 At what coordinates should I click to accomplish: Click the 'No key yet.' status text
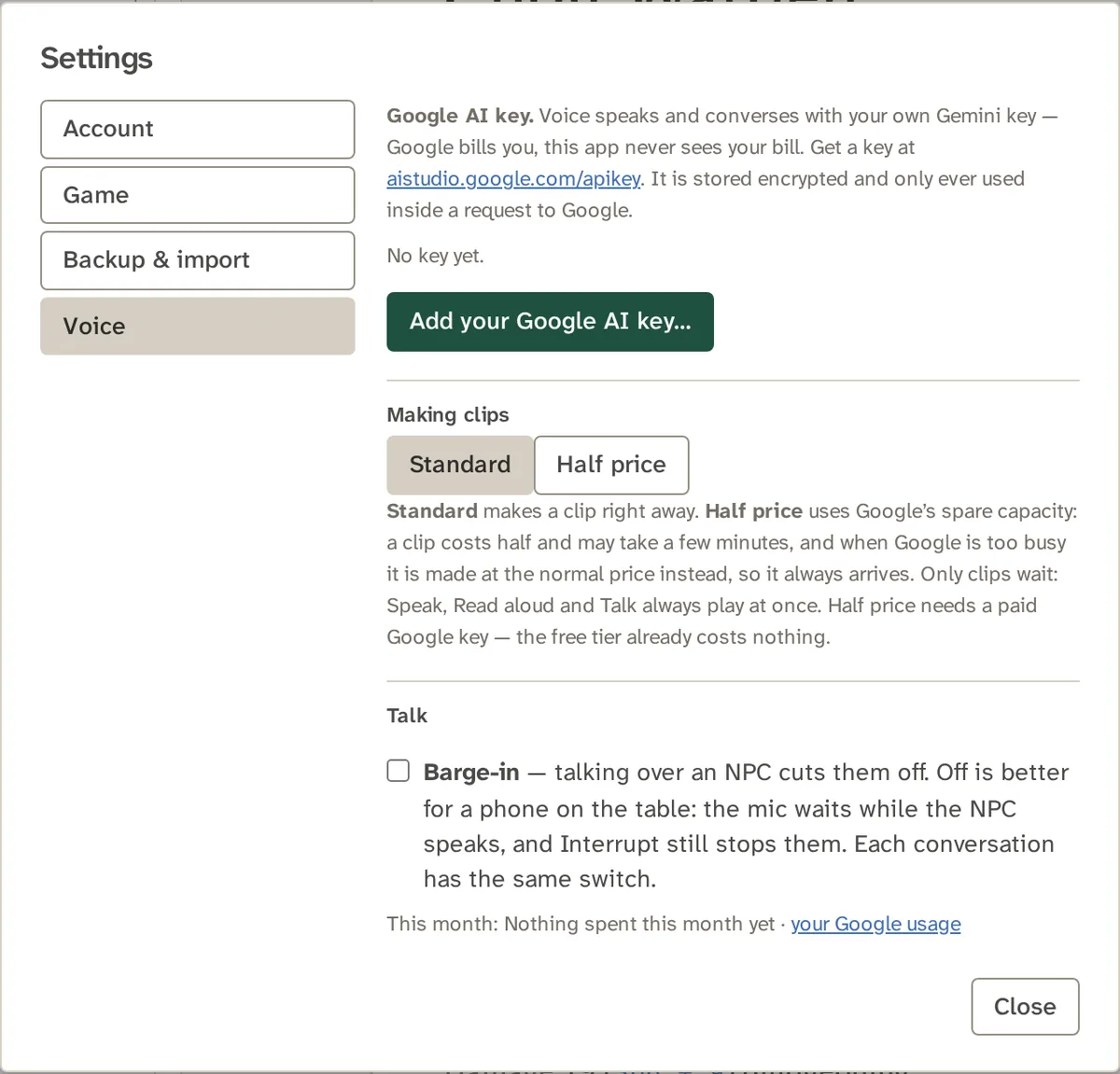[435, 256]
